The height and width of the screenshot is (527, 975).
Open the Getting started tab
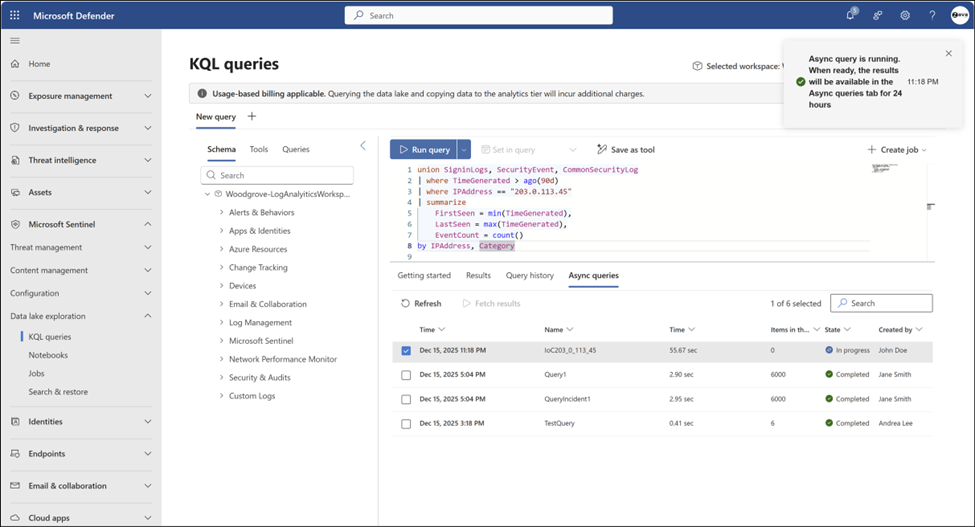pos(424,275)
